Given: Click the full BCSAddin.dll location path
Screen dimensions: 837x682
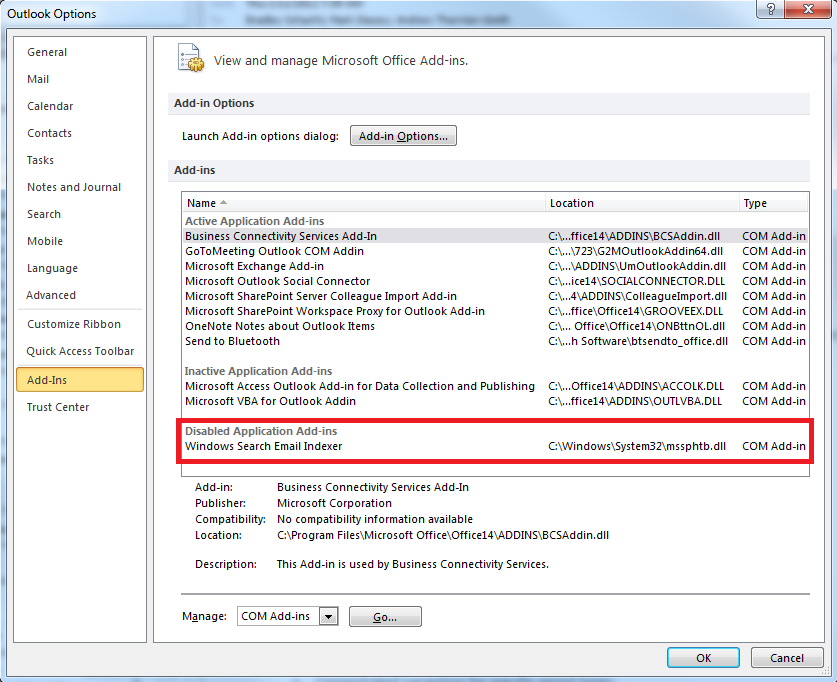Looking at the screenshot, I should [x=443, y=535].
